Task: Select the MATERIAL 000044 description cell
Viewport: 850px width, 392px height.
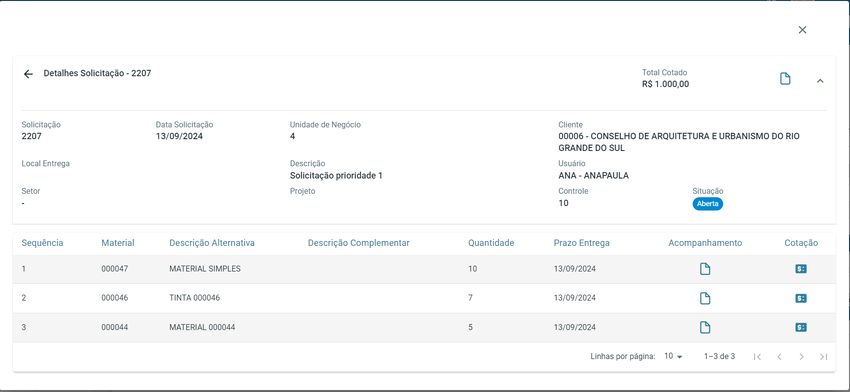Action: coord(202,327)
